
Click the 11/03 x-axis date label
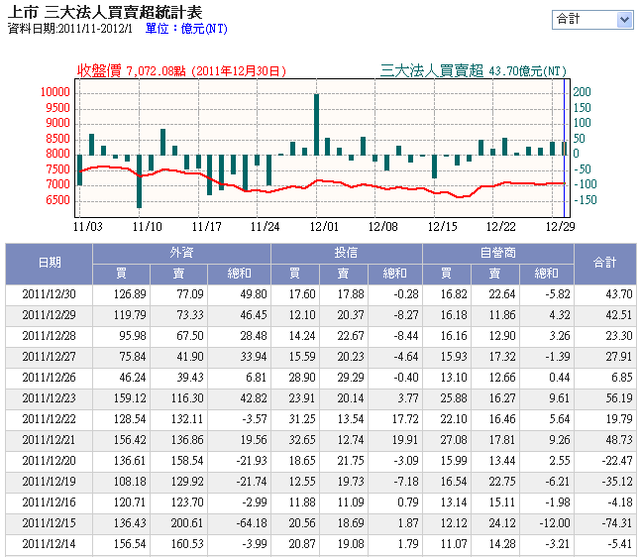pos(87,226)
